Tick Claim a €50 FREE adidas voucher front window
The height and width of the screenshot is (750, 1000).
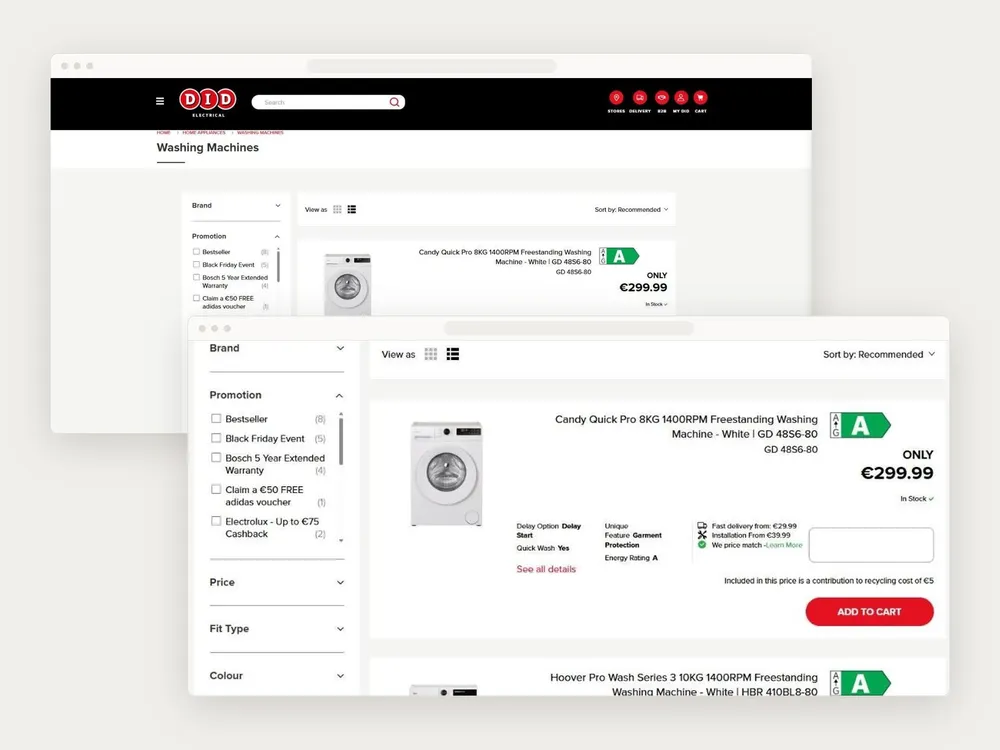click(216, 489)
